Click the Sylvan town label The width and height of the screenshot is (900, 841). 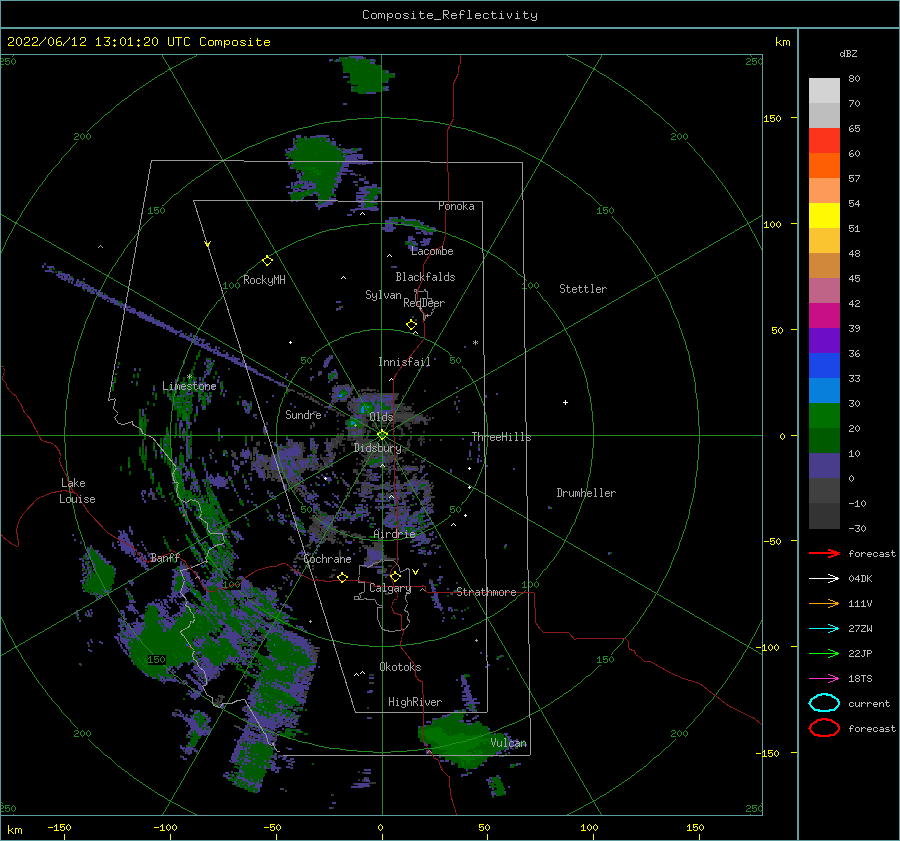(x=383, y=295)
